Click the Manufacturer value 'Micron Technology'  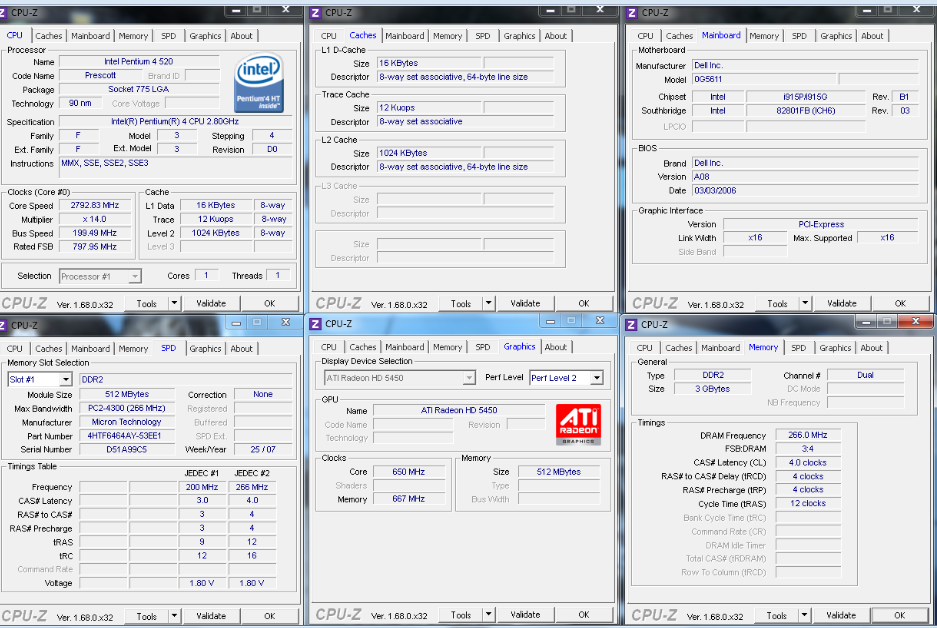coord(127,422)
